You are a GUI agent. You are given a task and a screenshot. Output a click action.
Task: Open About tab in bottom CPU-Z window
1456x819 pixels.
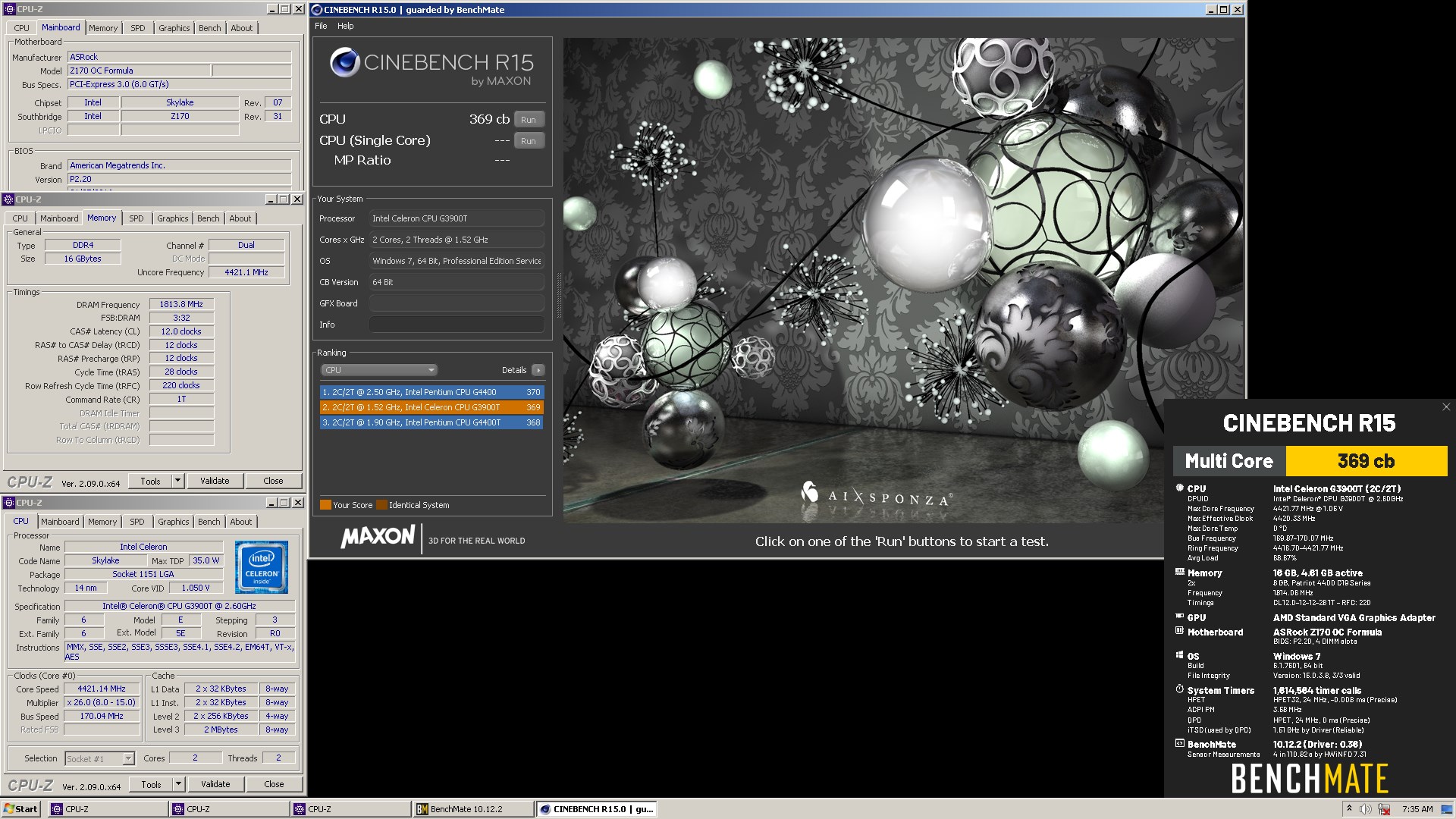coord(241,522)
